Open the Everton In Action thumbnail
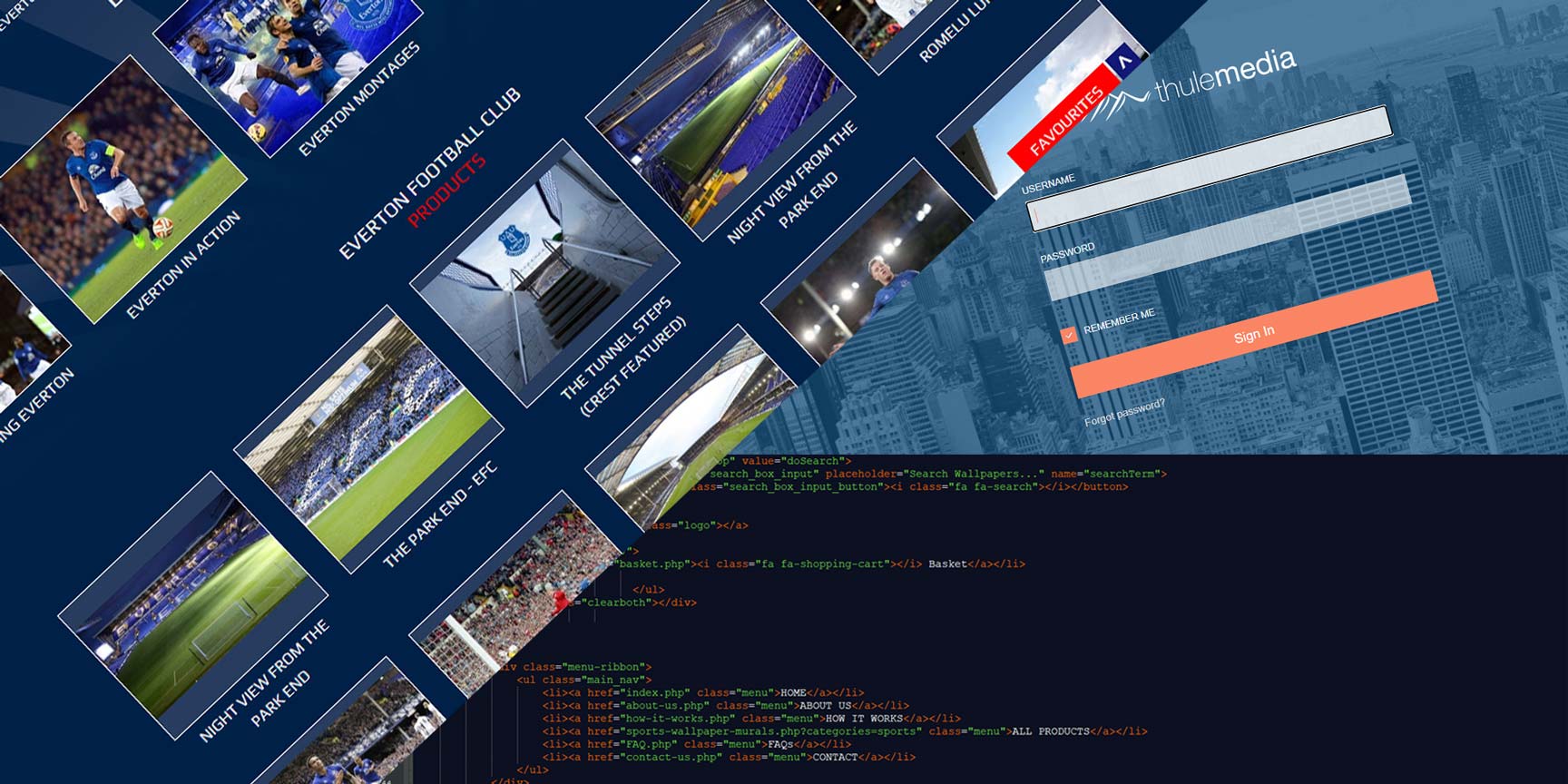The image size is (1568, 784). point(122,189)
